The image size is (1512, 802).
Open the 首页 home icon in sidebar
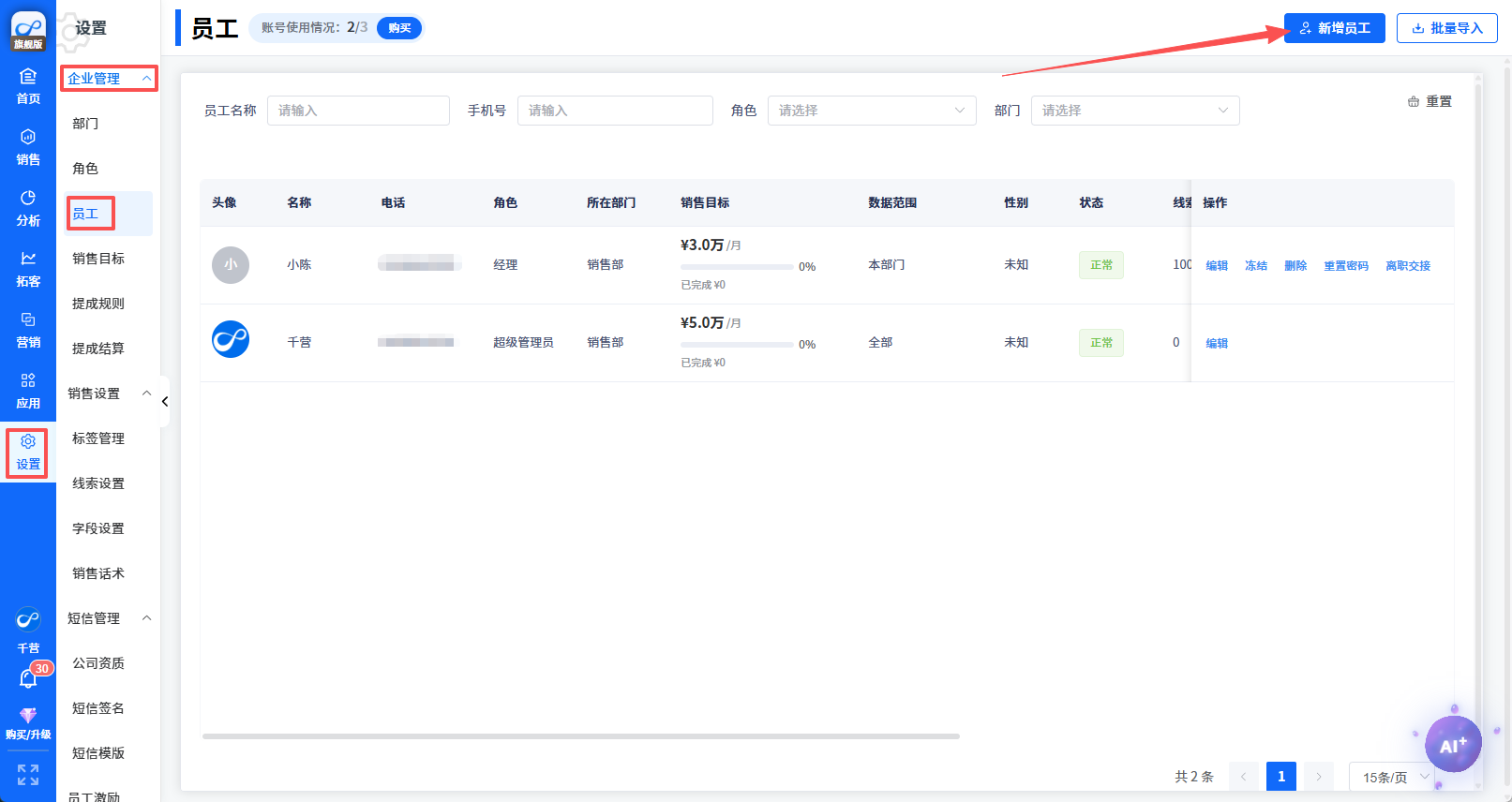pos(28,85)
